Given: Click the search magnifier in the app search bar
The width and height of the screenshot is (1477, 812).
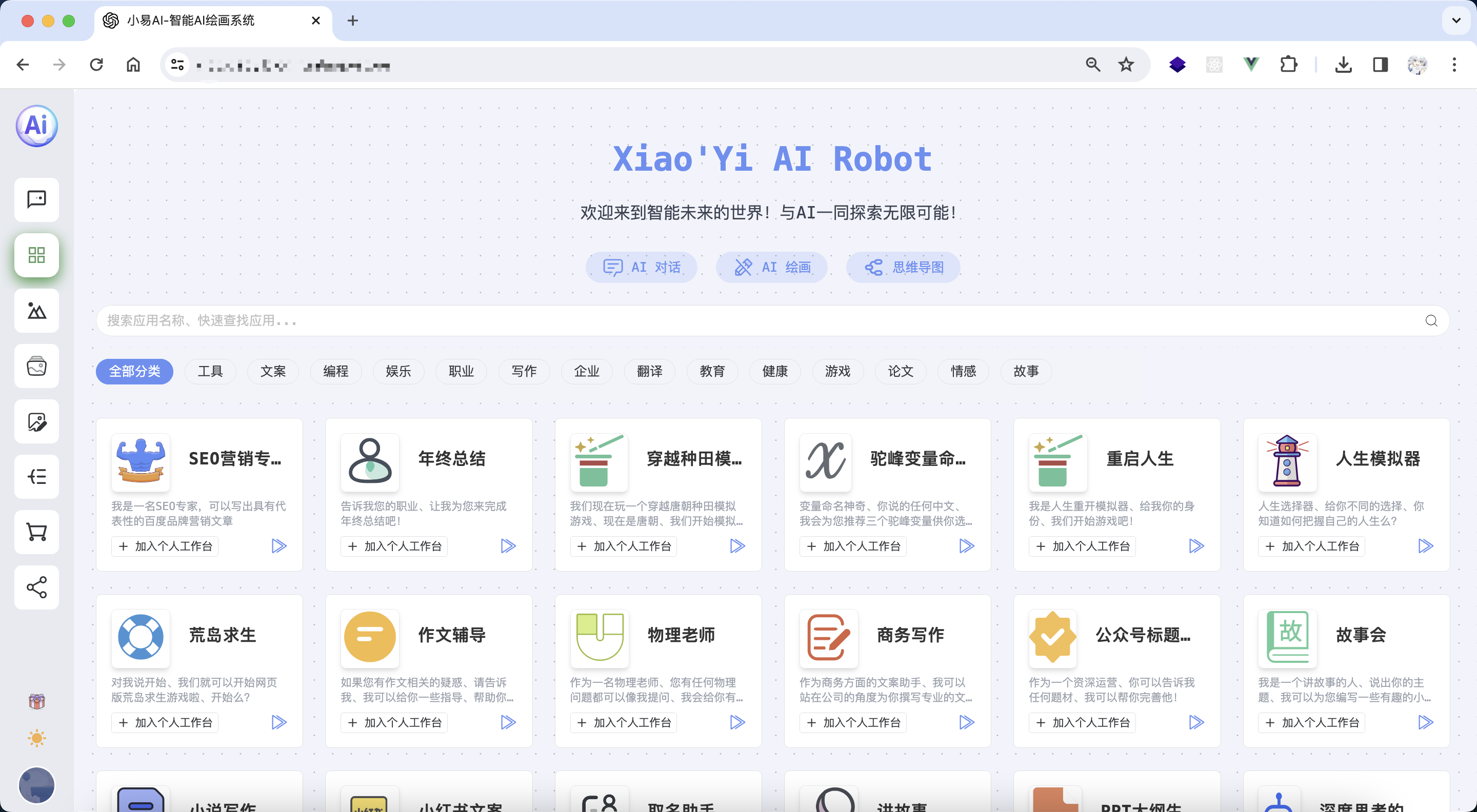Looking at the screenshot, I should click(x=1432, y=321).
